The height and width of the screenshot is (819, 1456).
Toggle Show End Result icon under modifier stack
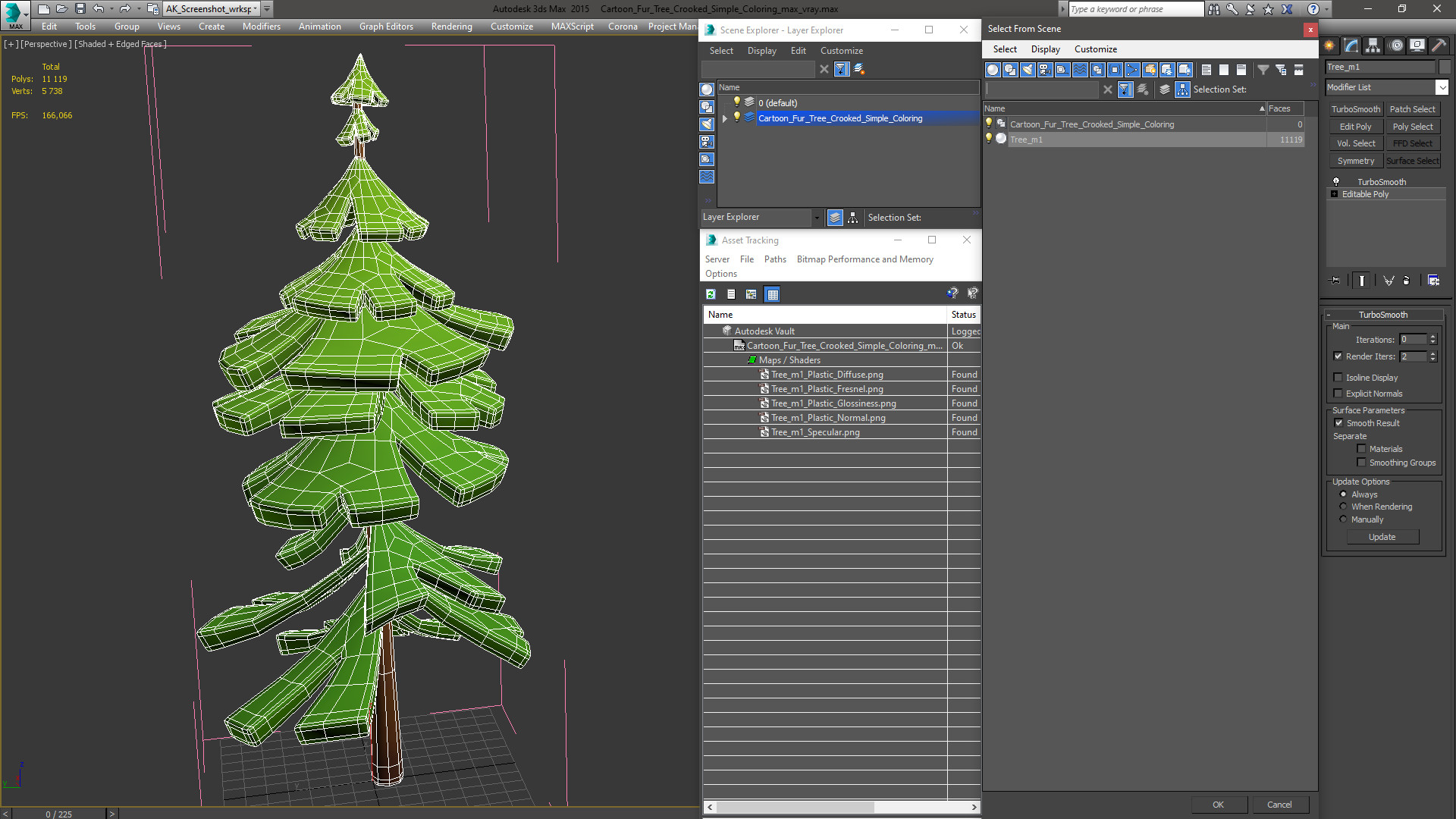[x=1362, y=281]
